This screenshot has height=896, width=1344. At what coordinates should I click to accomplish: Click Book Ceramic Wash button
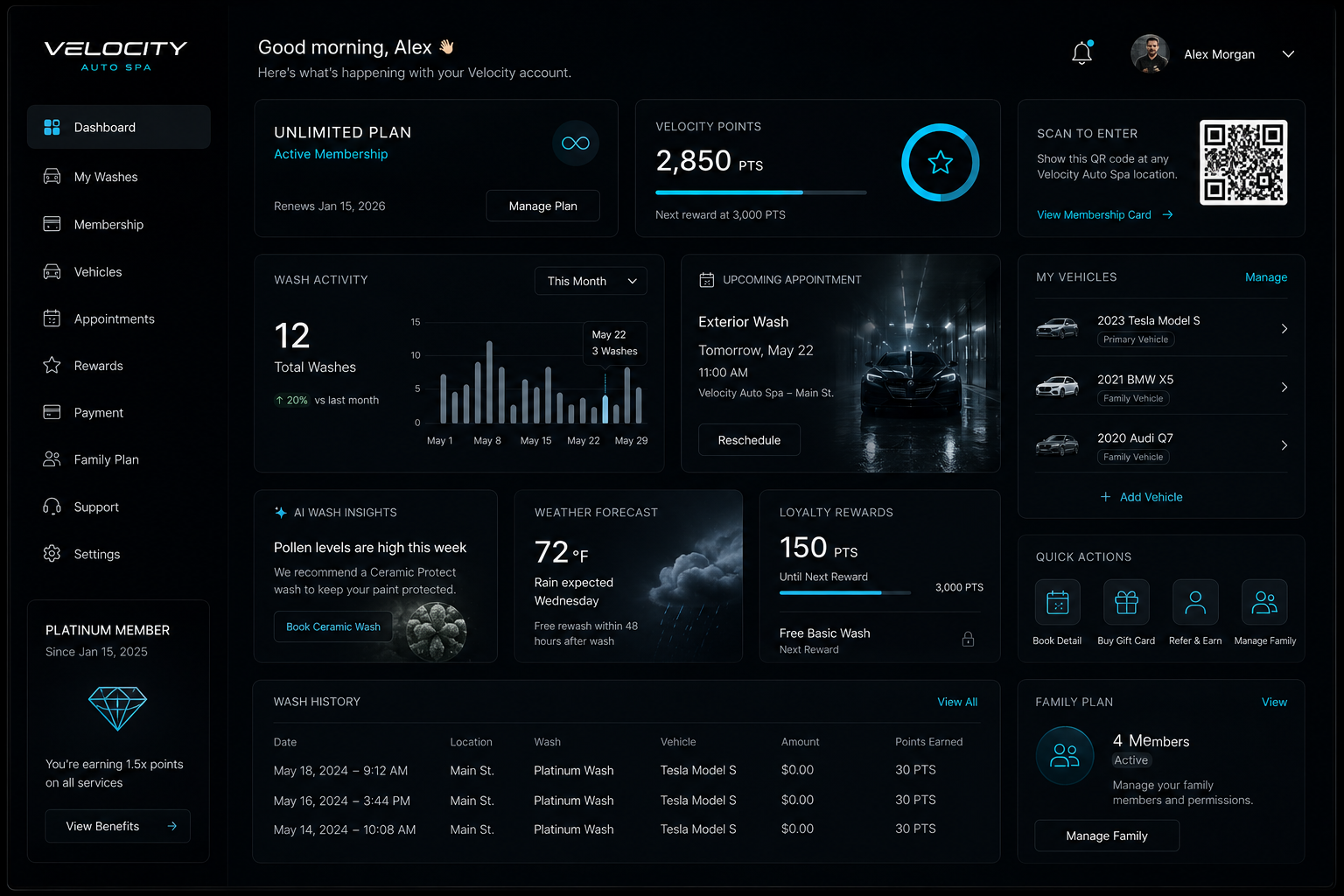(333, 626)
